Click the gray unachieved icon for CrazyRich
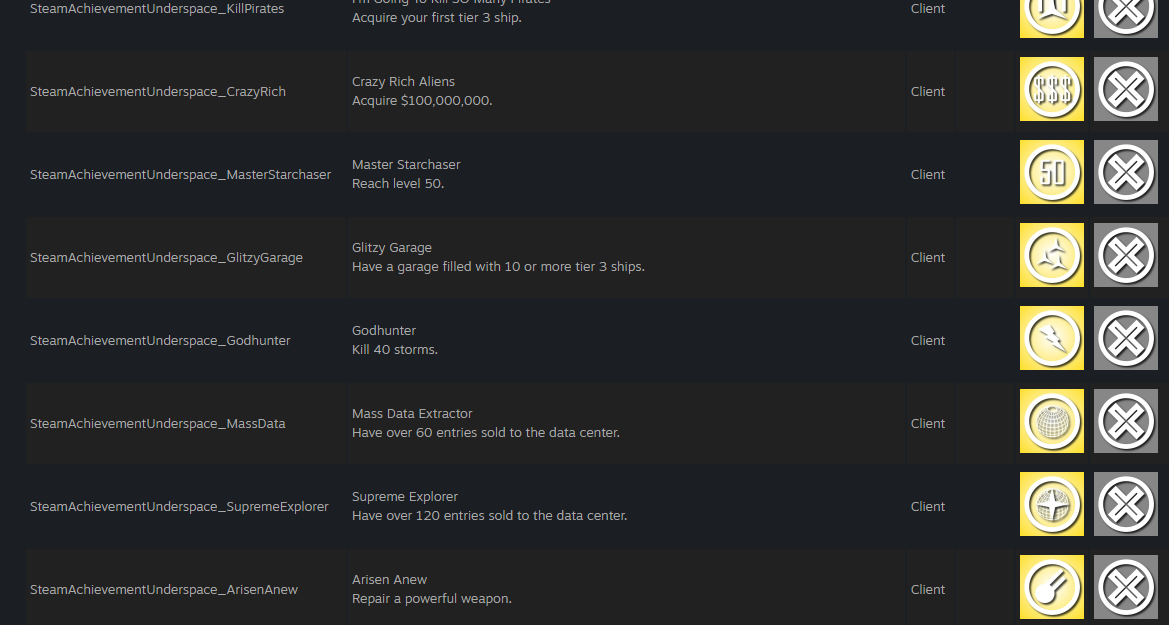 pyautogui.click(x=1126, y=89)
